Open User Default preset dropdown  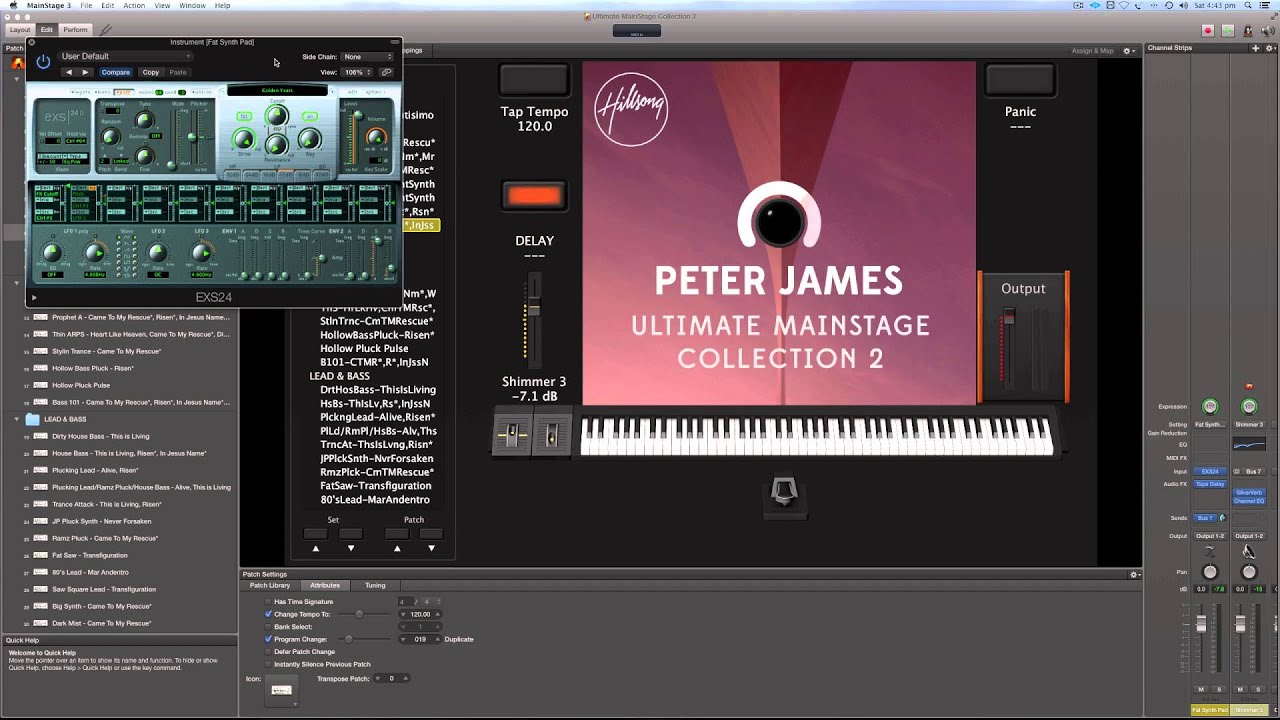click(x=124, y=56)
